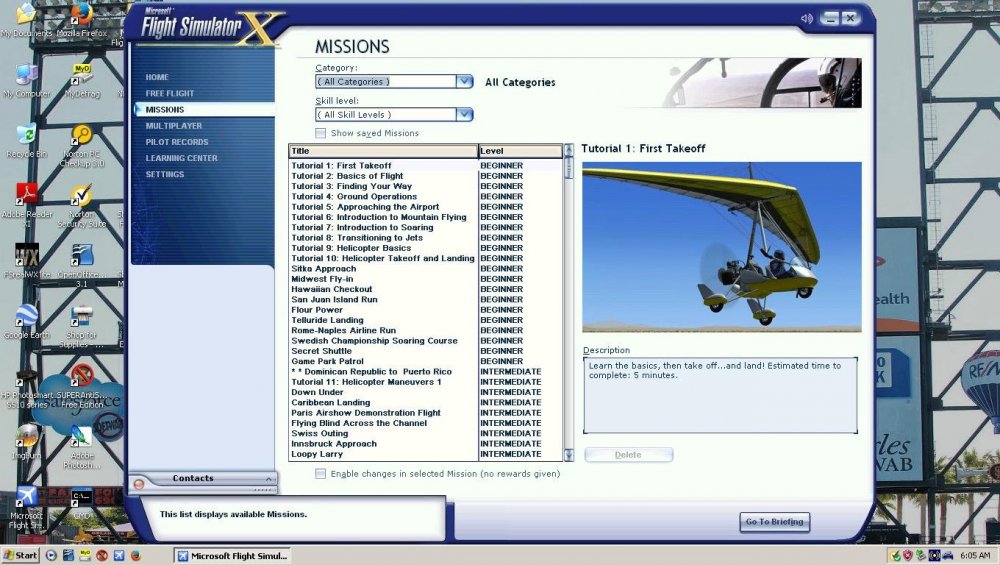This screenshot has height=565, width=1000.
Task: Open My Documents desktop icon
Action: click(26, 20)
